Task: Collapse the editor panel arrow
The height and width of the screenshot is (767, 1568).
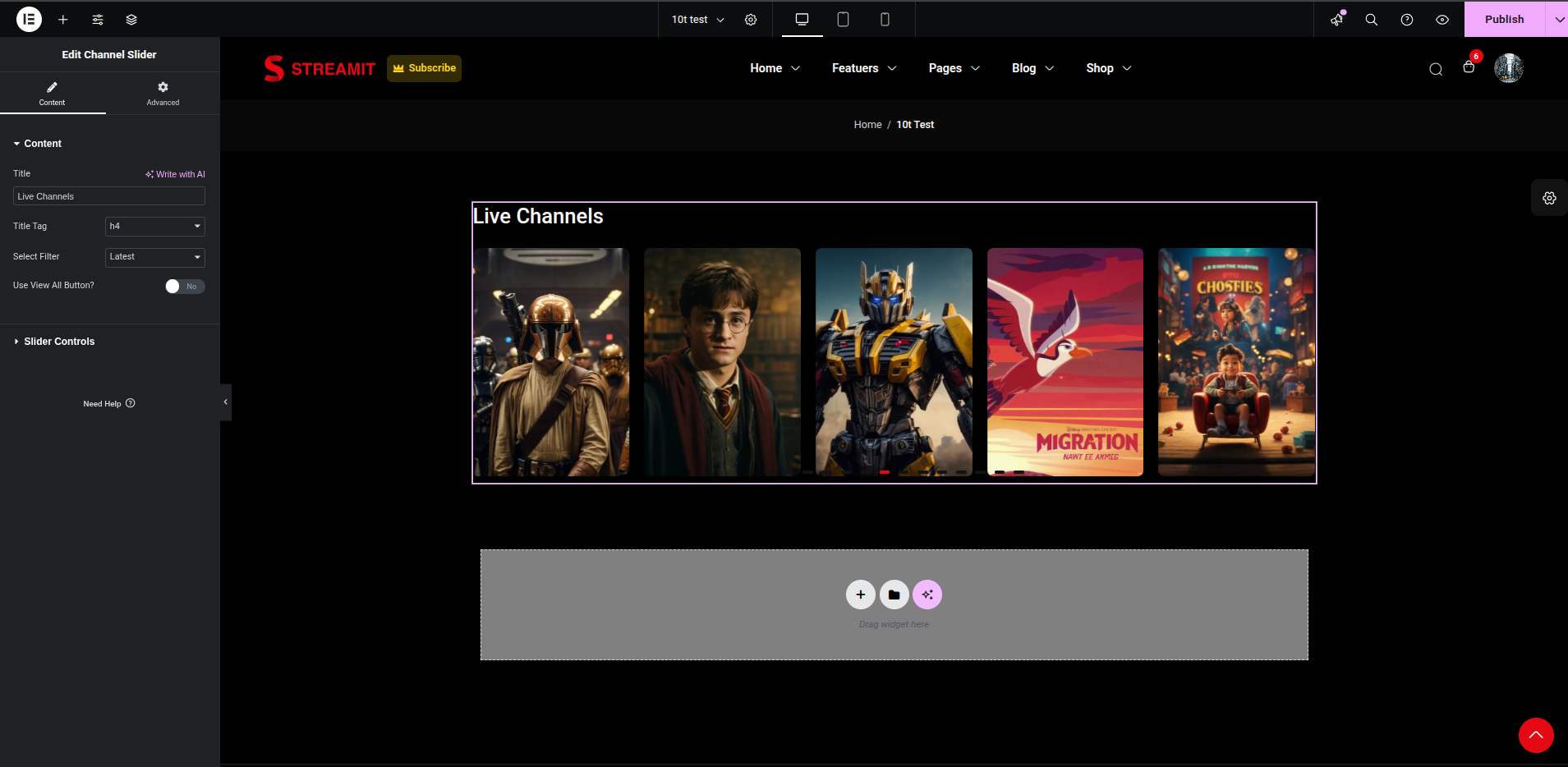Action: point(225,402)
